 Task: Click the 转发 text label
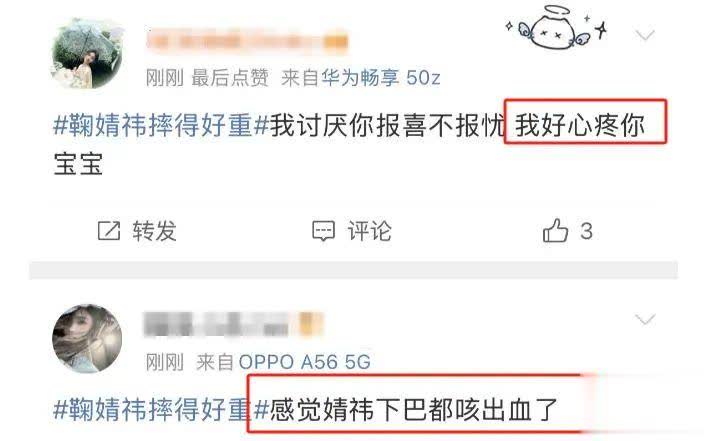(x=154, y=231)
